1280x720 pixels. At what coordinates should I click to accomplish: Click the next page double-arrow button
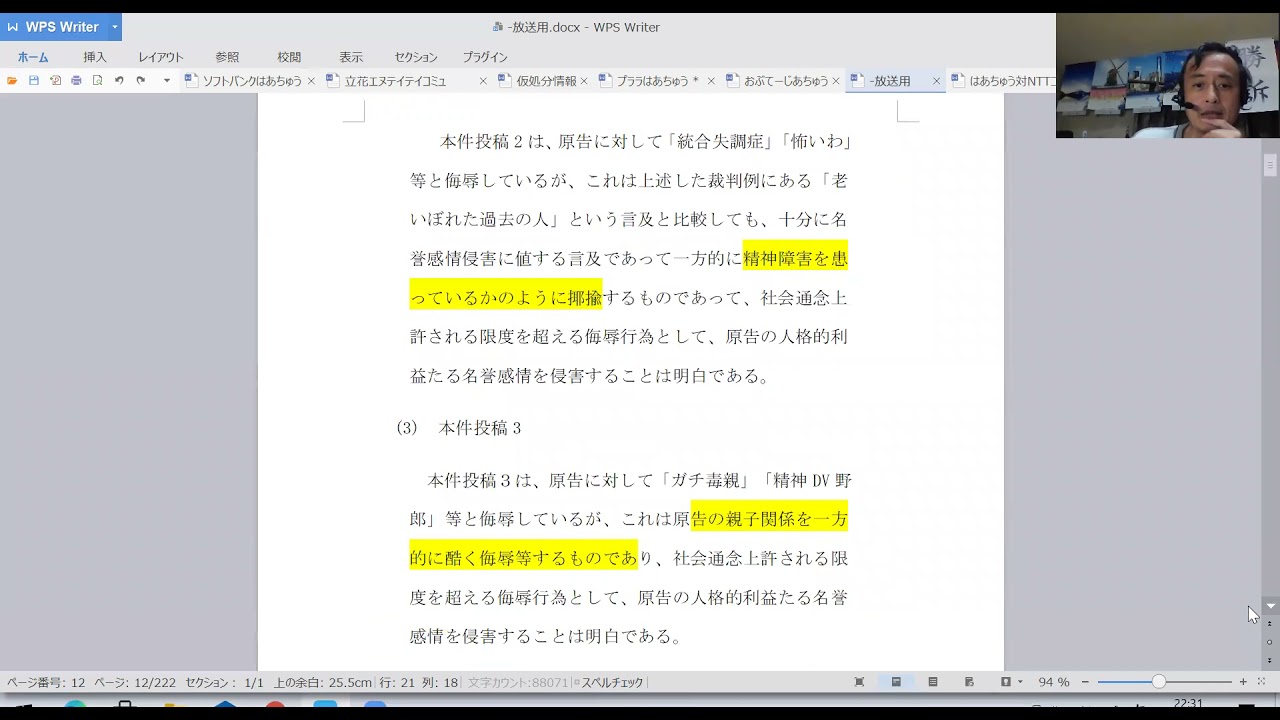coord(1270,660)
